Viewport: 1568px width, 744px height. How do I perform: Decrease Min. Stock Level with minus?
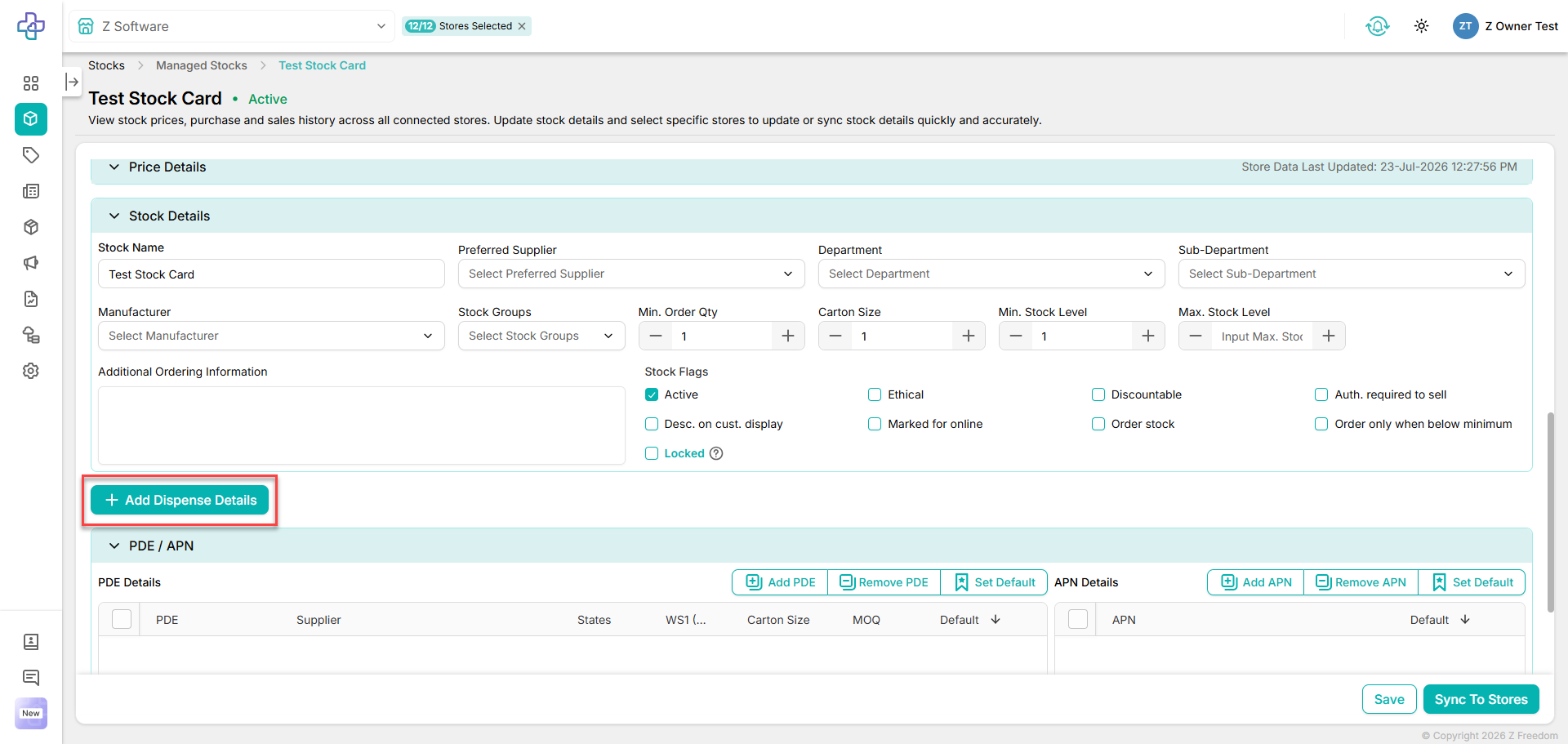1016,336
